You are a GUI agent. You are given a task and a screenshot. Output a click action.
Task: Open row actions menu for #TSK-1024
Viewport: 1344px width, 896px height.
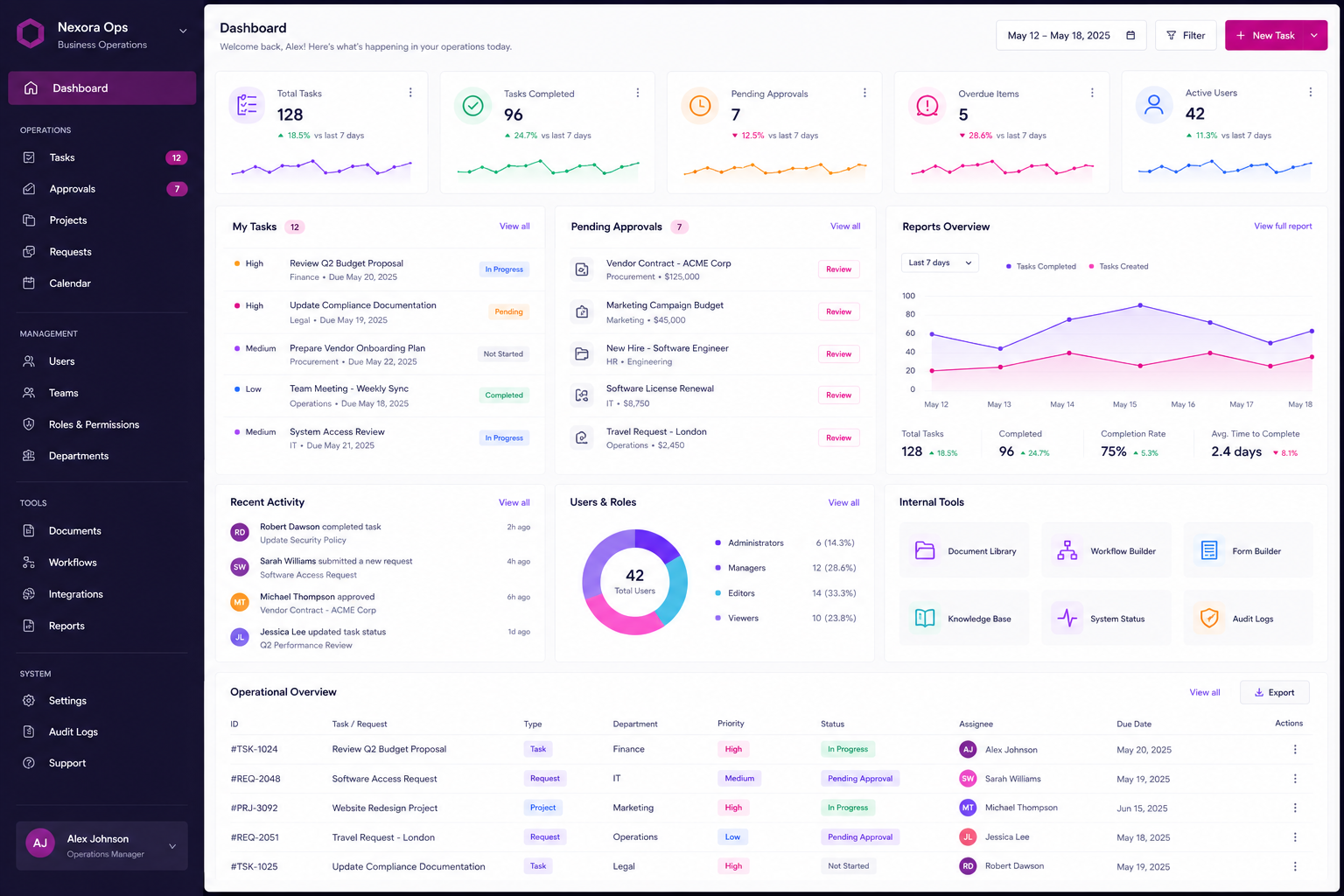click(1295, 749)
